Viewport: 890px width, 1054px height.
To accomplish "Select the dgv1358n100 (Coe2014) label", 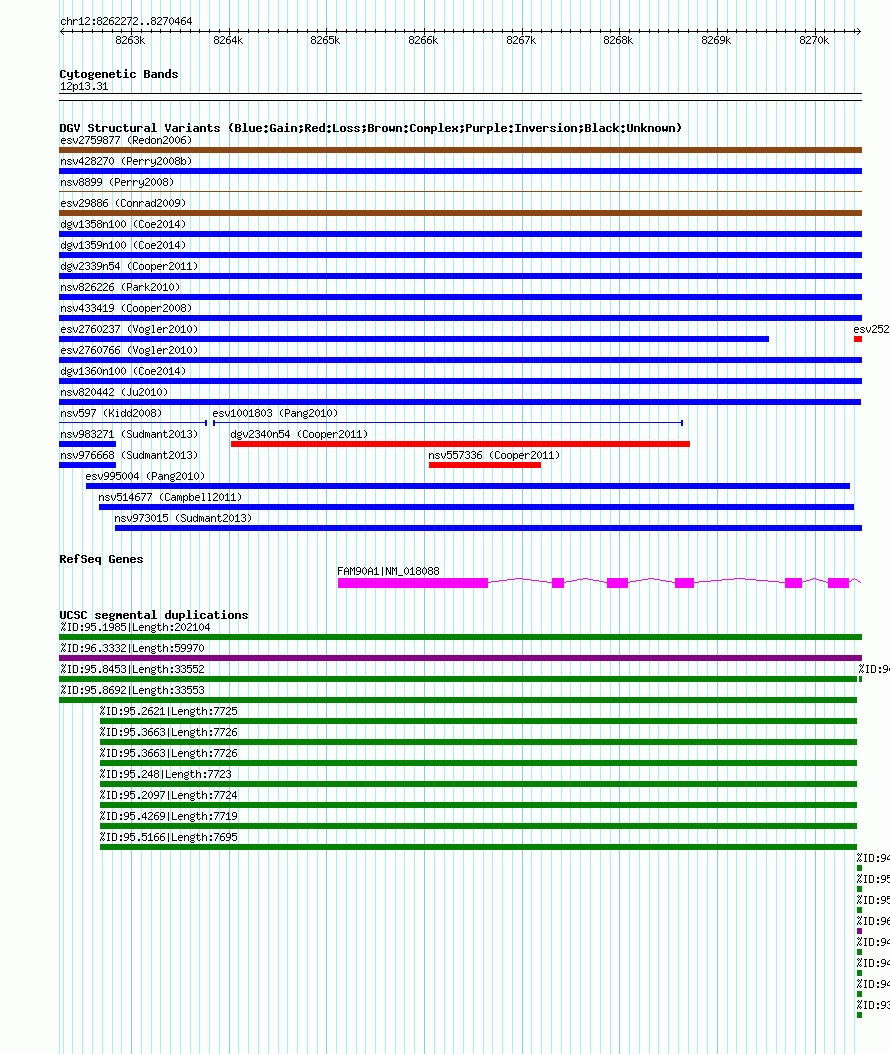I will pos(123,224).
